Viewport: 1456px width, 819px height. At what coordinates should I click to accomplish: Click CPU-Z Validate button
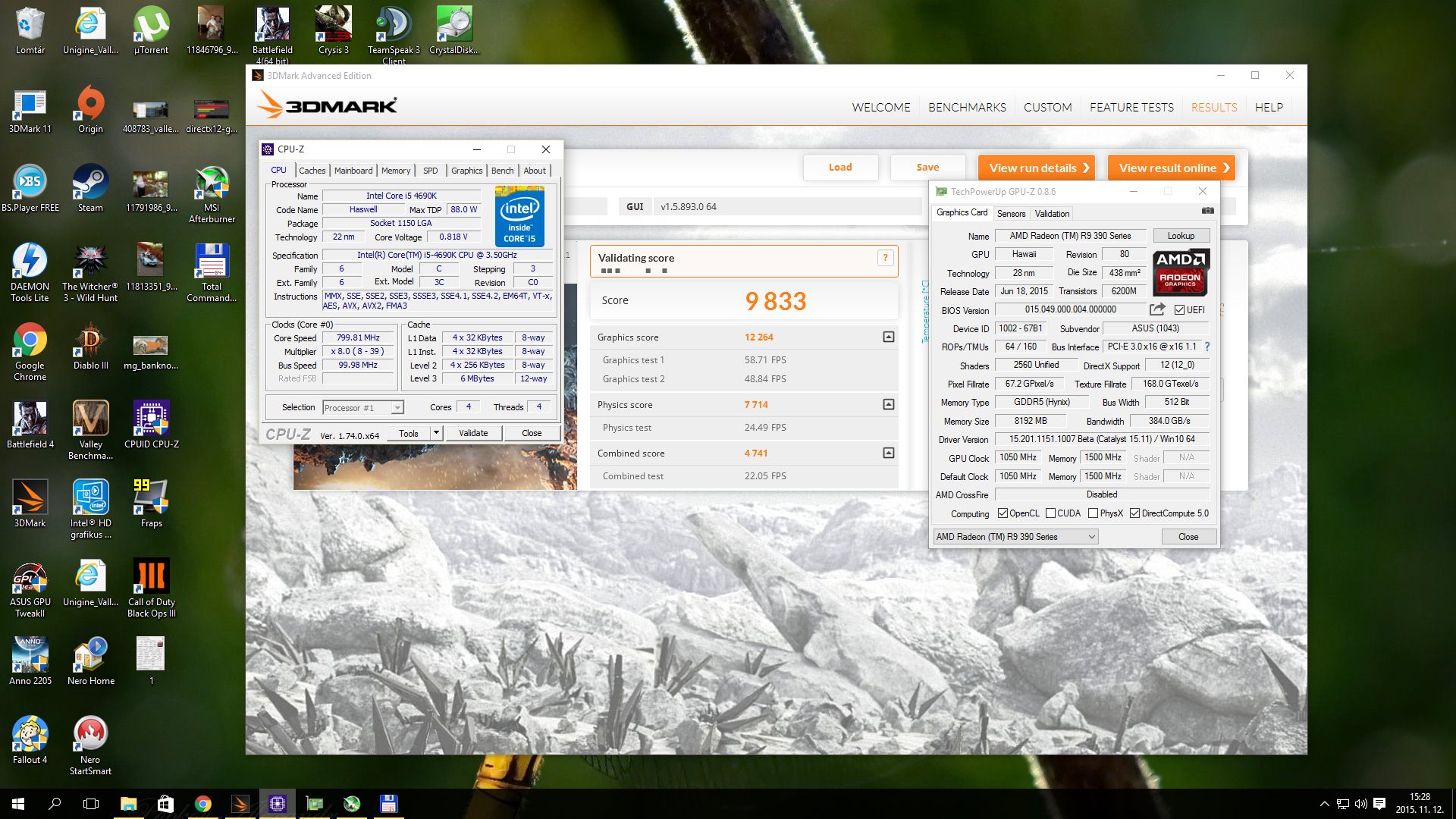coord(472,433)
